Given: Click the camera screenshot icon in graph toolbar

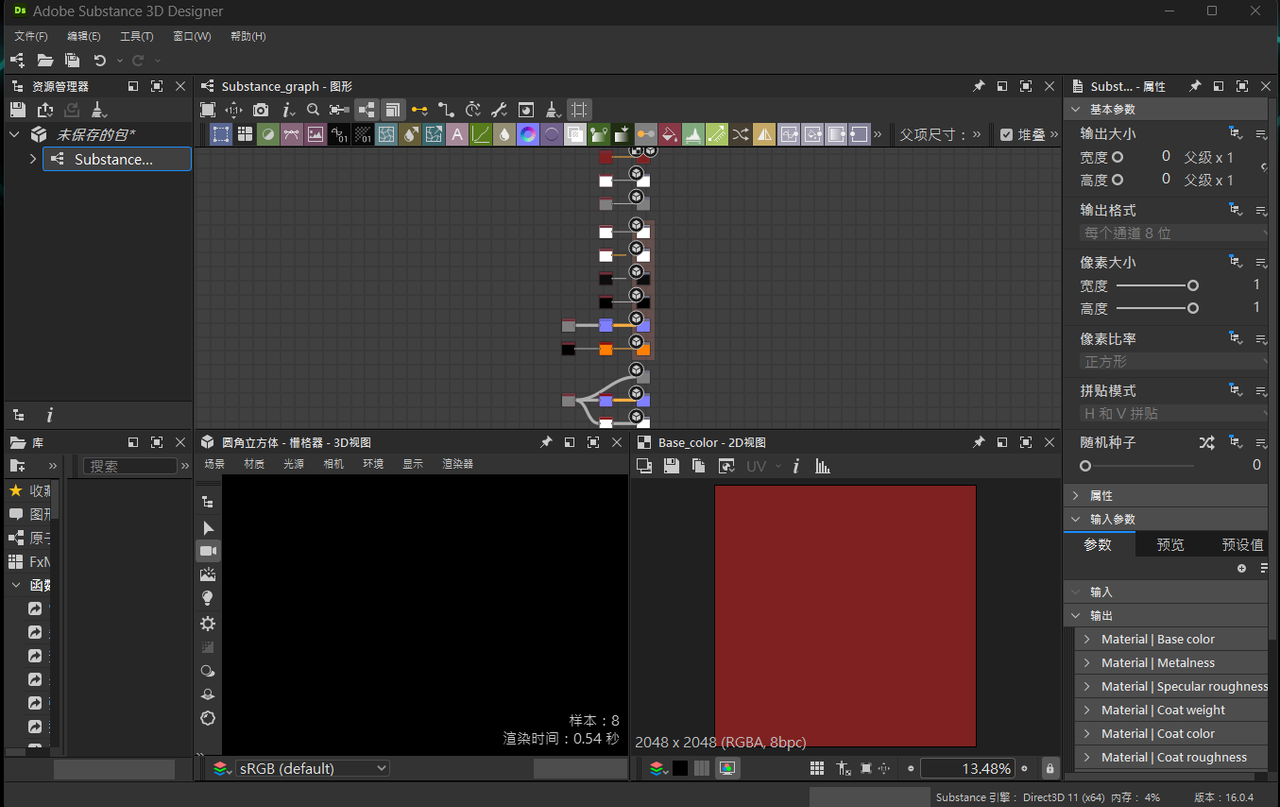Looking at the screenshot, I should (x=260, y=110).
